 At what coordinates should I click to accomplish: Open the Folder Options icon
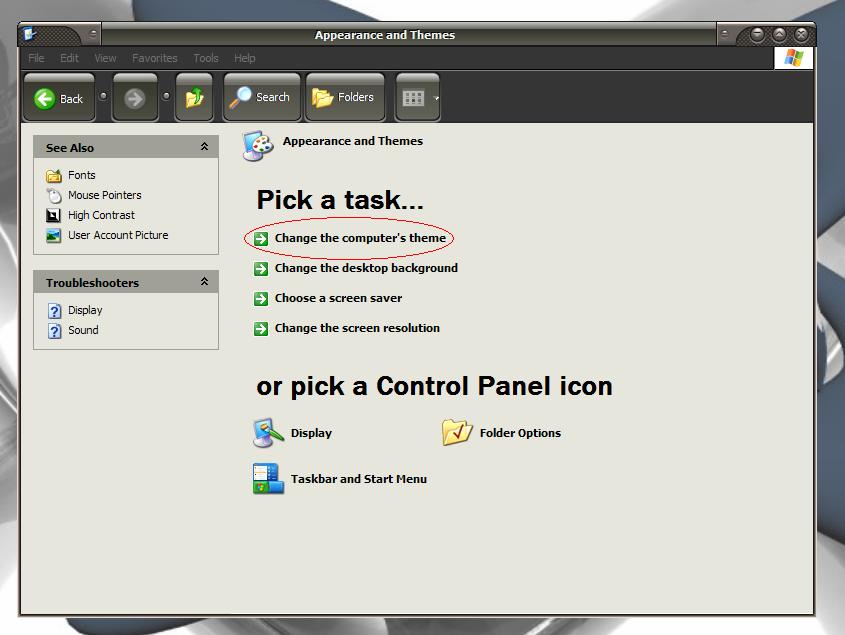(457, 432)
